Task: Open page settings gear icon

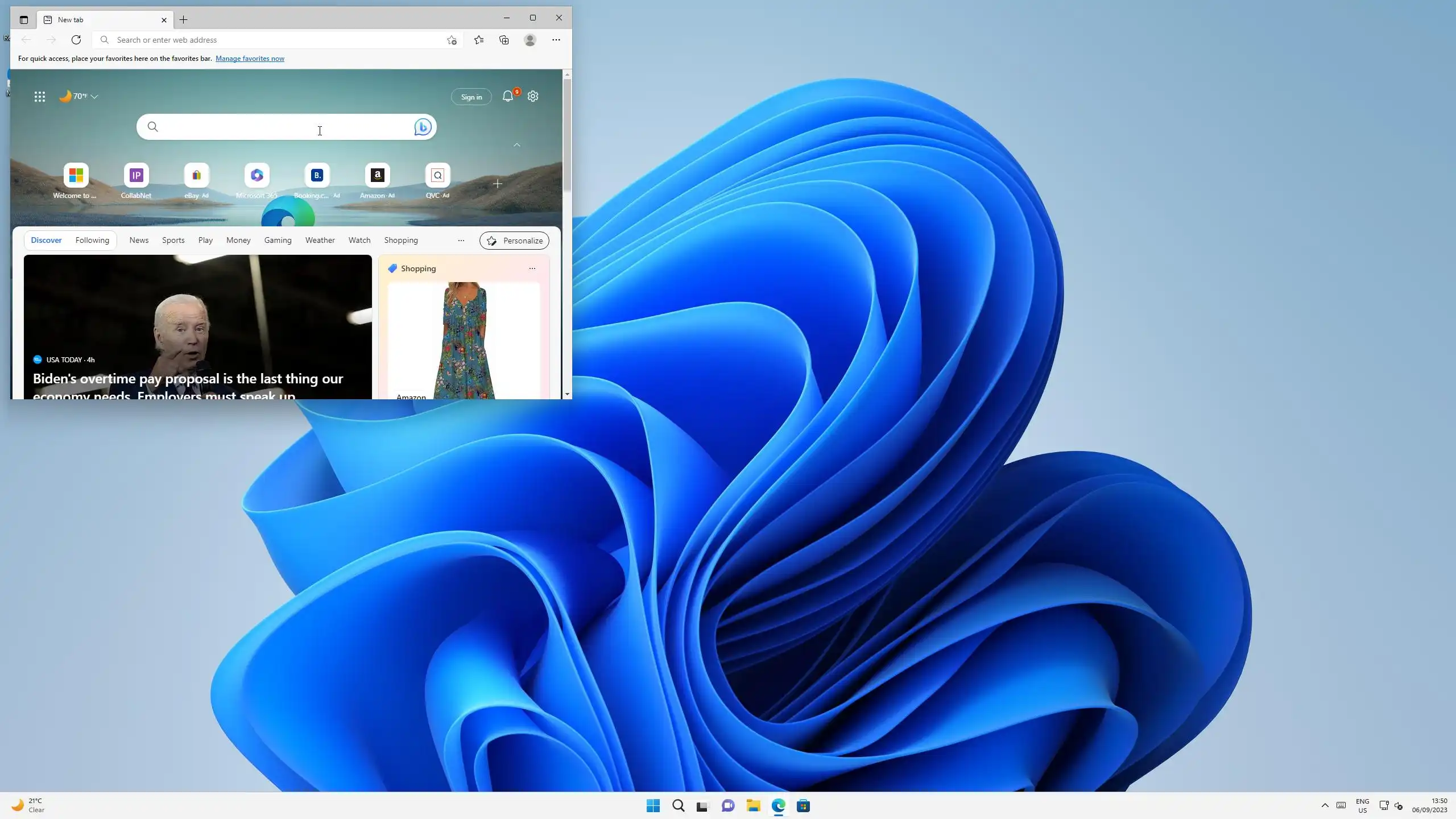Action: tap(533, 96)
